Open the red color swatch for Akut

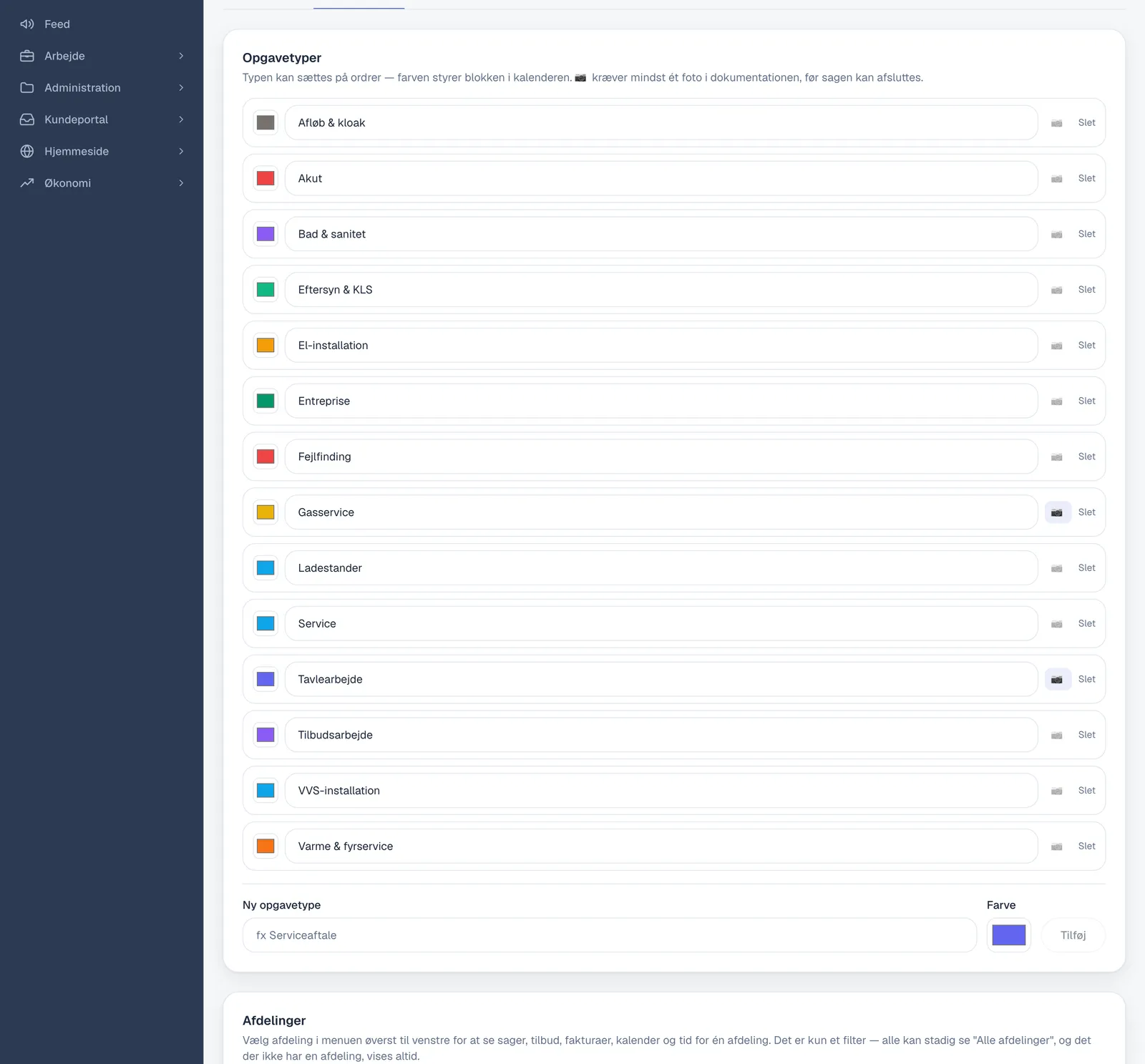click(x=265, y=178)
